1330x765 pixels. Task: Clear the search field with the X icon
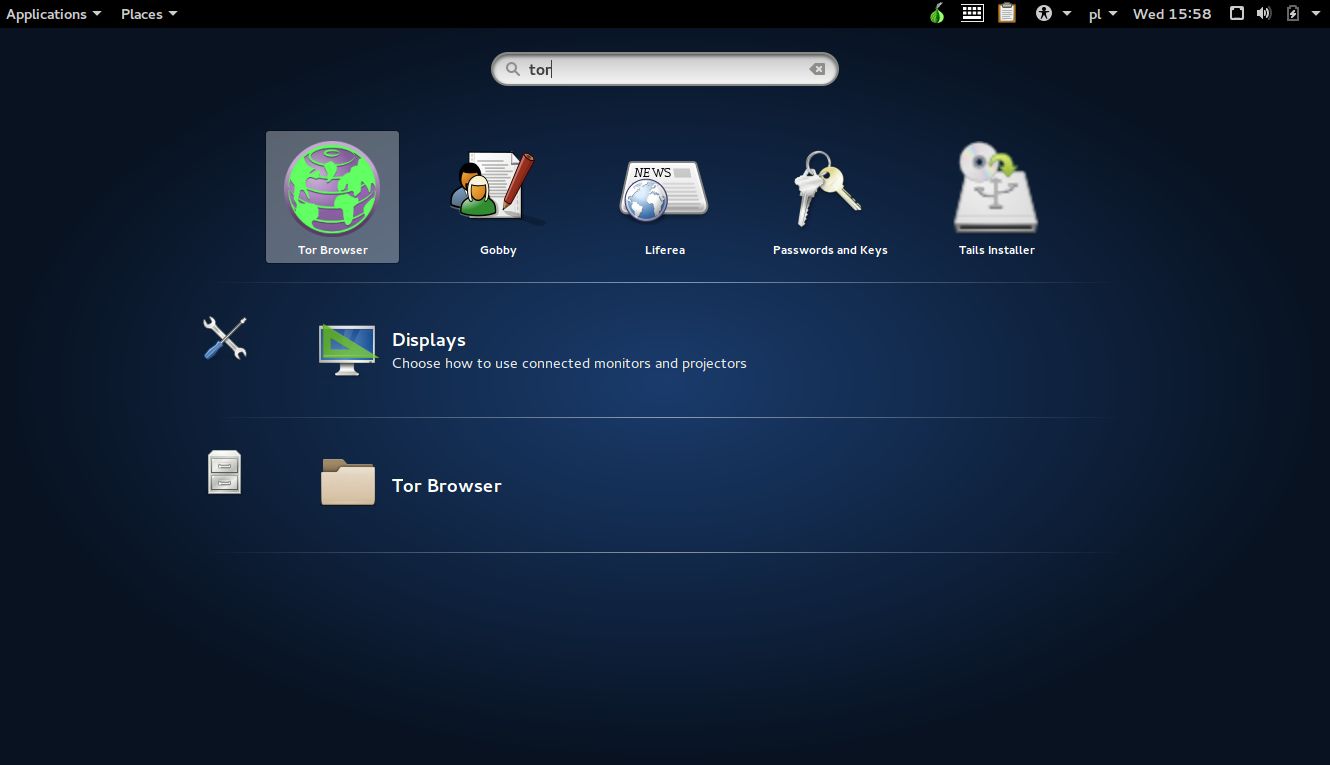pyautogui.click(x=817, y=69)
